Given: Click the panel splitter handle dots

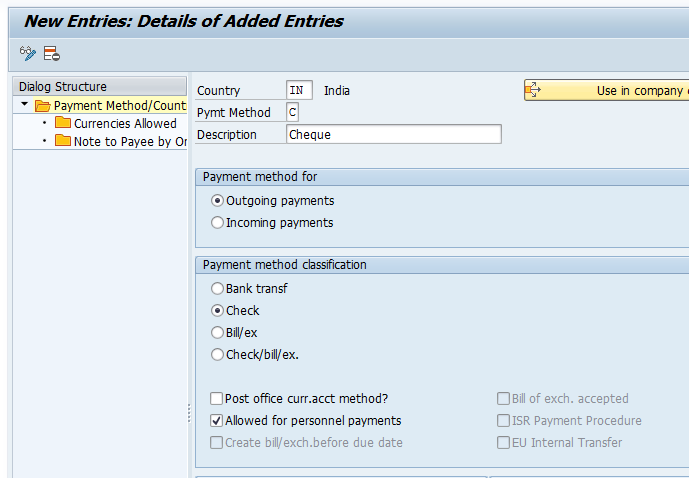Looking at the screenshot, I should [189, 413].
